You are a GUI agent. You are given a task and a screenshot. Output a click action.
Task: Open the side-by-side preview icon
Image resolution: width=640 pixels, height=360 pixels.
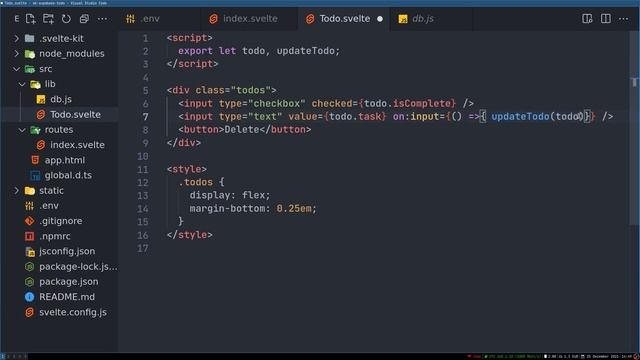tap(587, 19)
